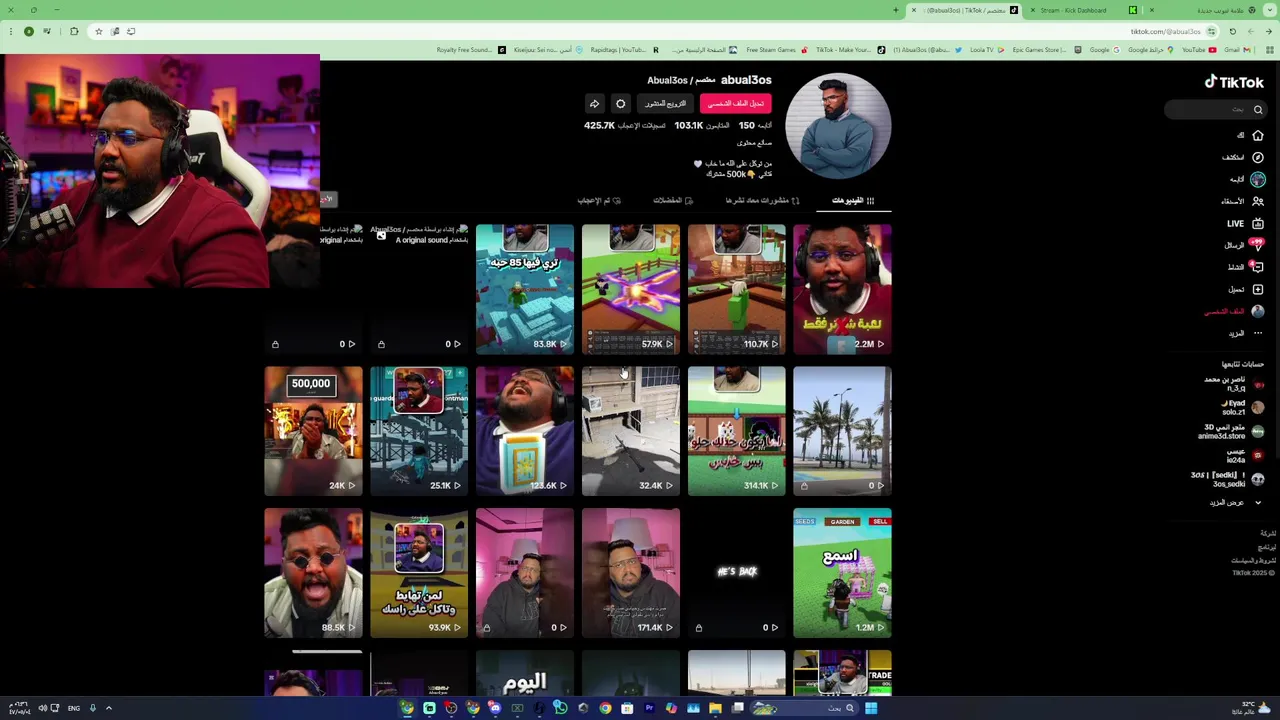
Task: Reload page with the refresh icon
Action: [x=1232, y=31]
